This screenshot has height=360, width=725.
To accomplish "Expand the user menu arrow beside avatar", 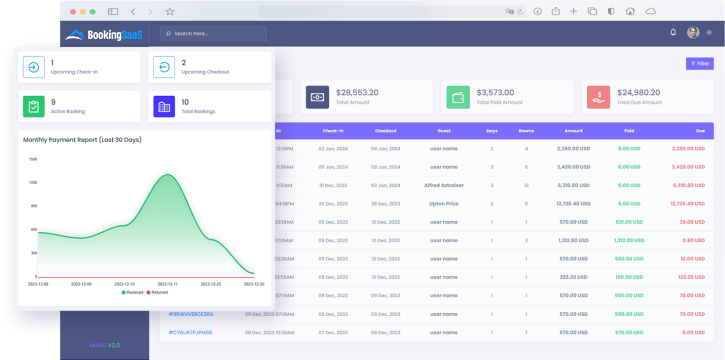I will (709, 33).
